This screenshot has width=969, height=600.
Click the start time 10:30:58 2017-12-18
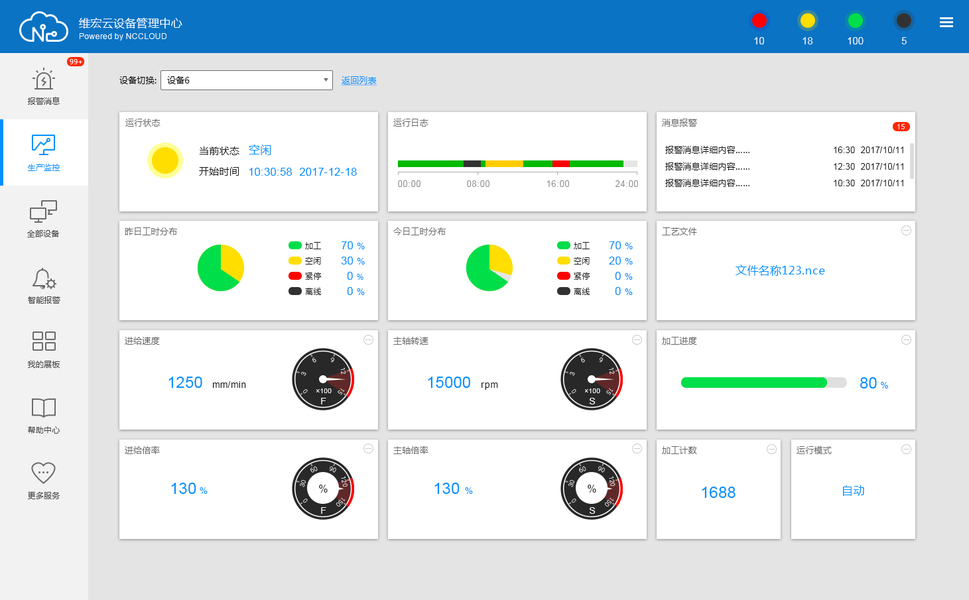(x=303, y=172)
